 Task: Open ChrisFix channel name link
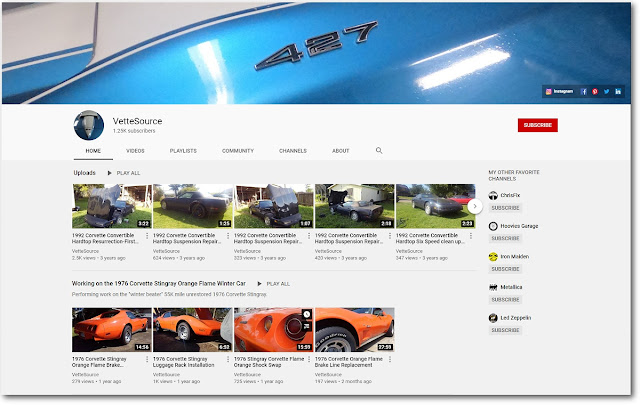point(510,196)
